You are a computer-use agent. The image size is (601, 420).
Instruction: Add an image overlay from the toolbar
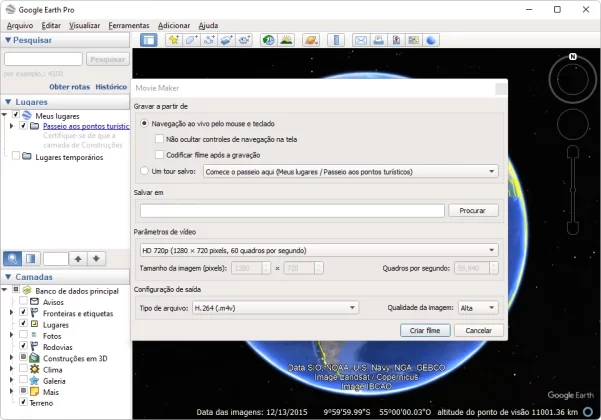[227, 40]
